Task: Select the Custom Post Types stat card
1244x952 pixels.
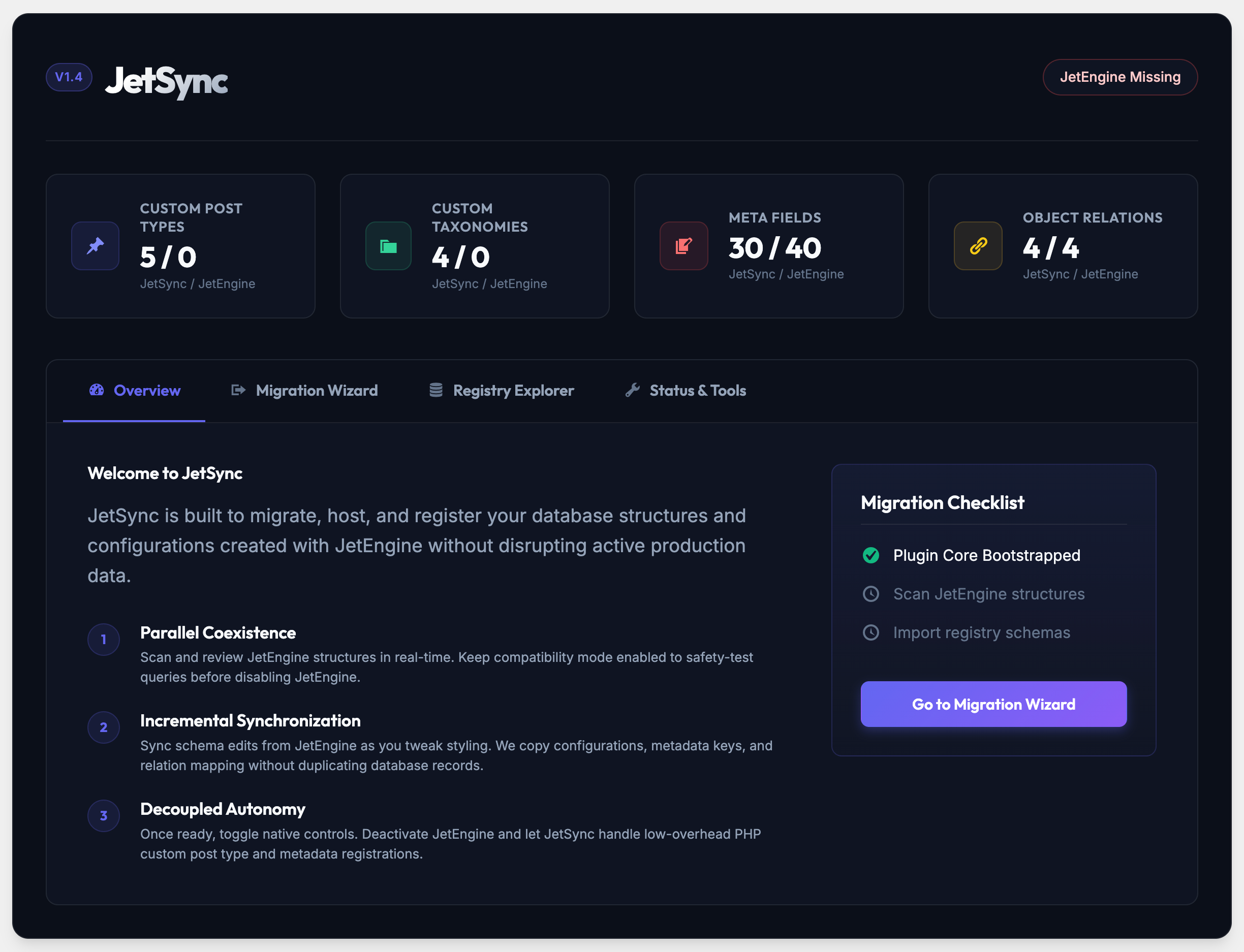Action: 180,246
